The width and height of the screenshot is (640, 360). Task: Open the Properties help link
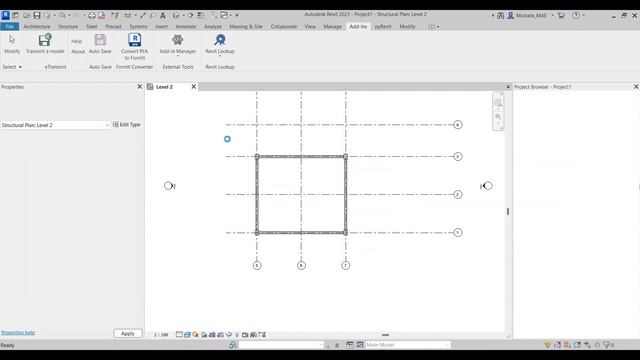pos(18,333)
